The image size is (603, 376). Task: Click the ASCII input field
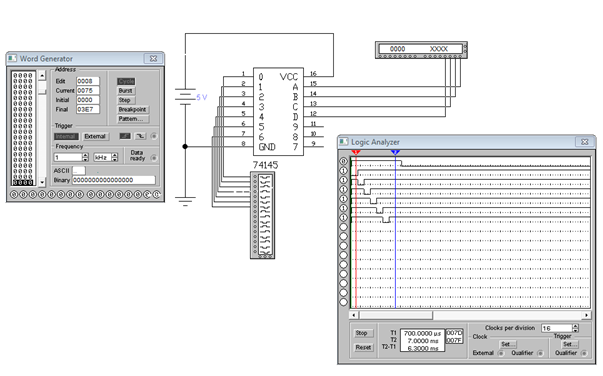79,170
